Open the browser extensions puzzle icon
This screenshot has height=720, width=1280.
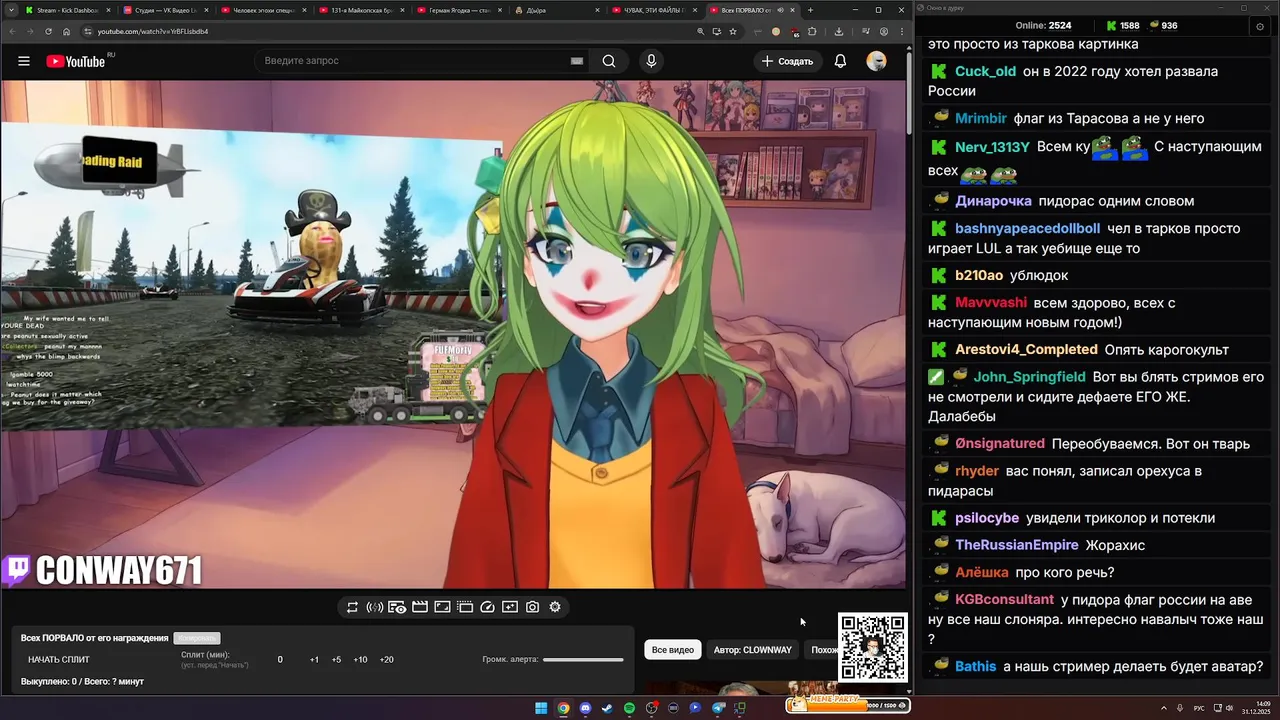click(812, 31)
